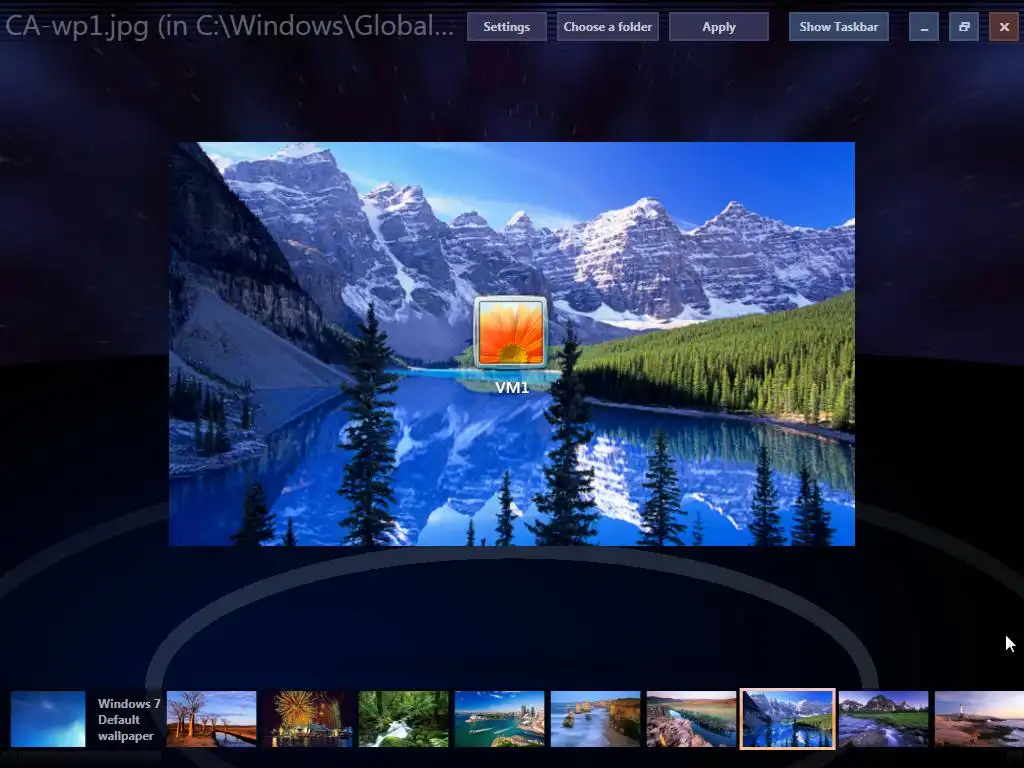Restore the window size
The height and width of the screenshot is (768, 1024).
pyautogui.click(x=964, y=27)
